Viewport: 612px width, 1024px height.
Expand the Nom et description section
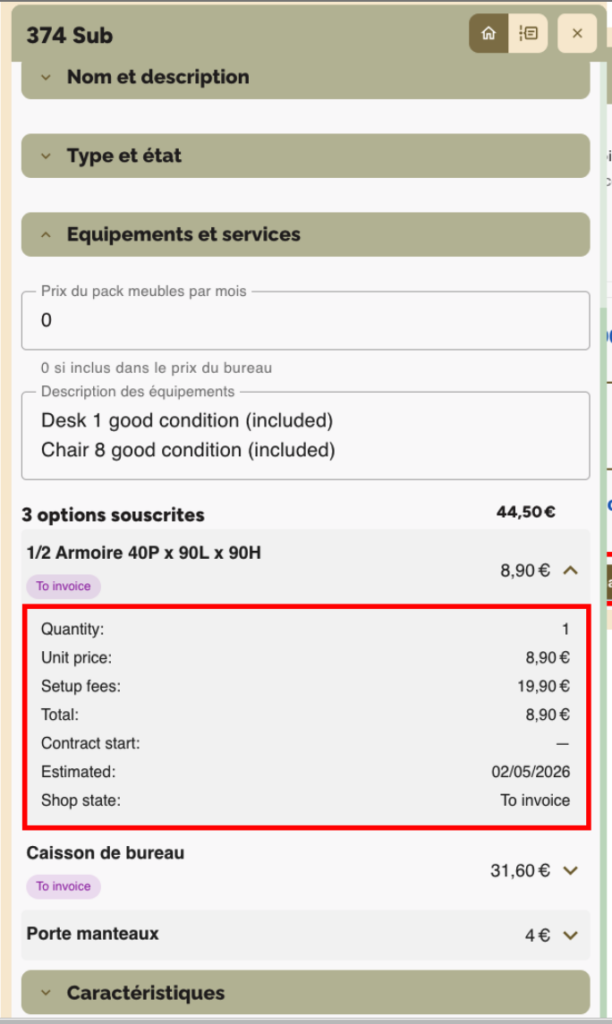(x=306, y=77)
